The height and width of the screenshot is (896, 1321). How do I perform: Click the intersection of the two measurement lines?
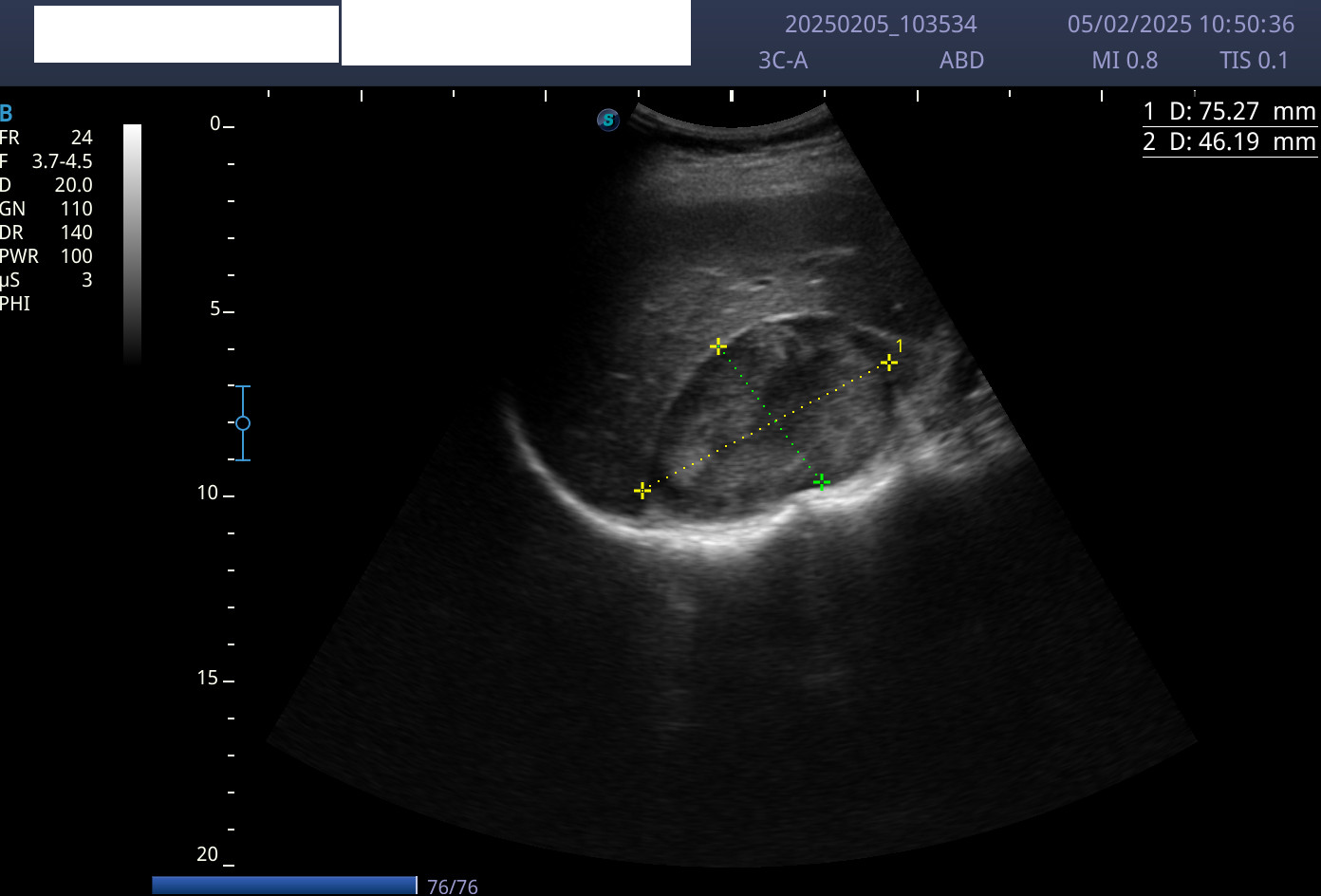[776, 420]
